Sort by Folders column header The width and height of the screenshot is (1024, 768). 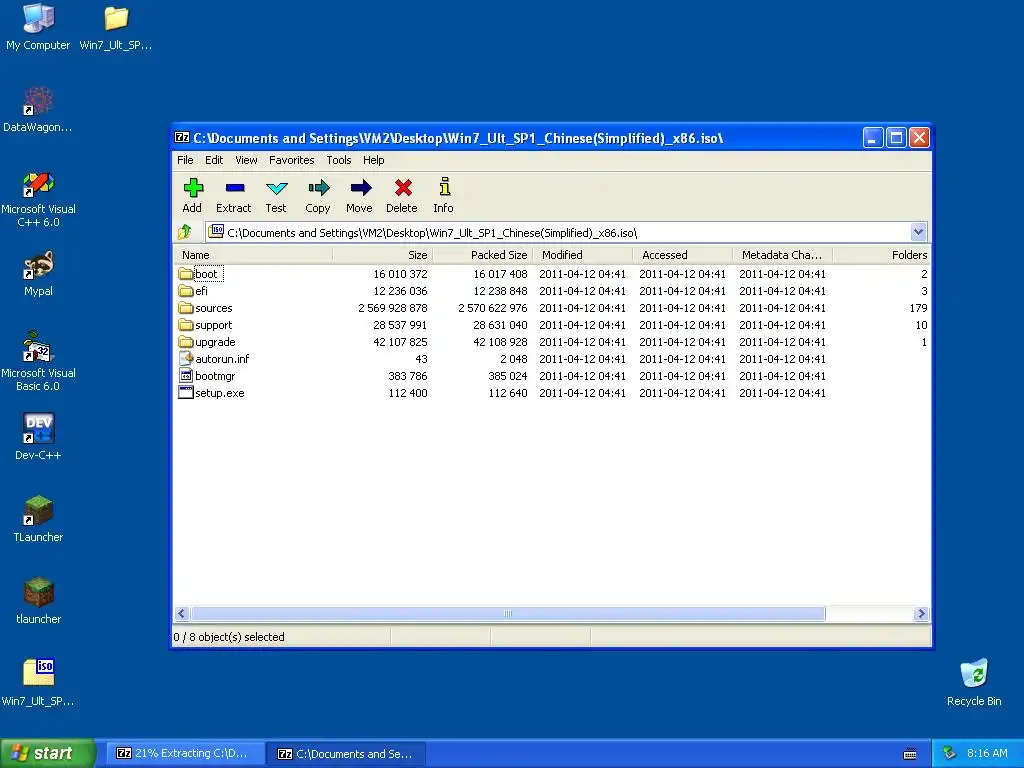tap(882, 255)
